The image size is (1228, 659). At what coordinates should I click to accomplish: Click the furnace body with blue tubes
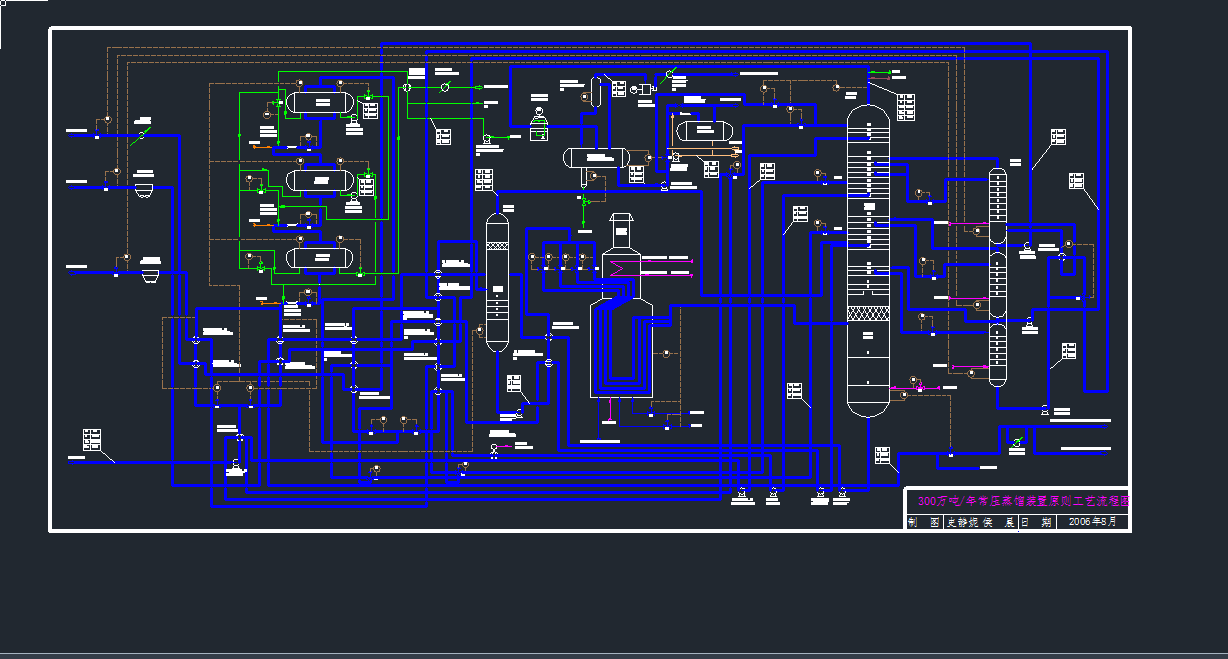pos(620,340)
